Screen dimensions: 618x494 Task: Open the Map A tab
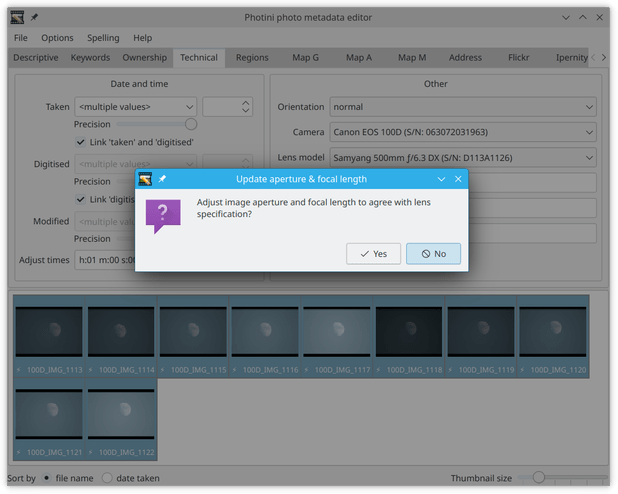(x=359, y=58)
